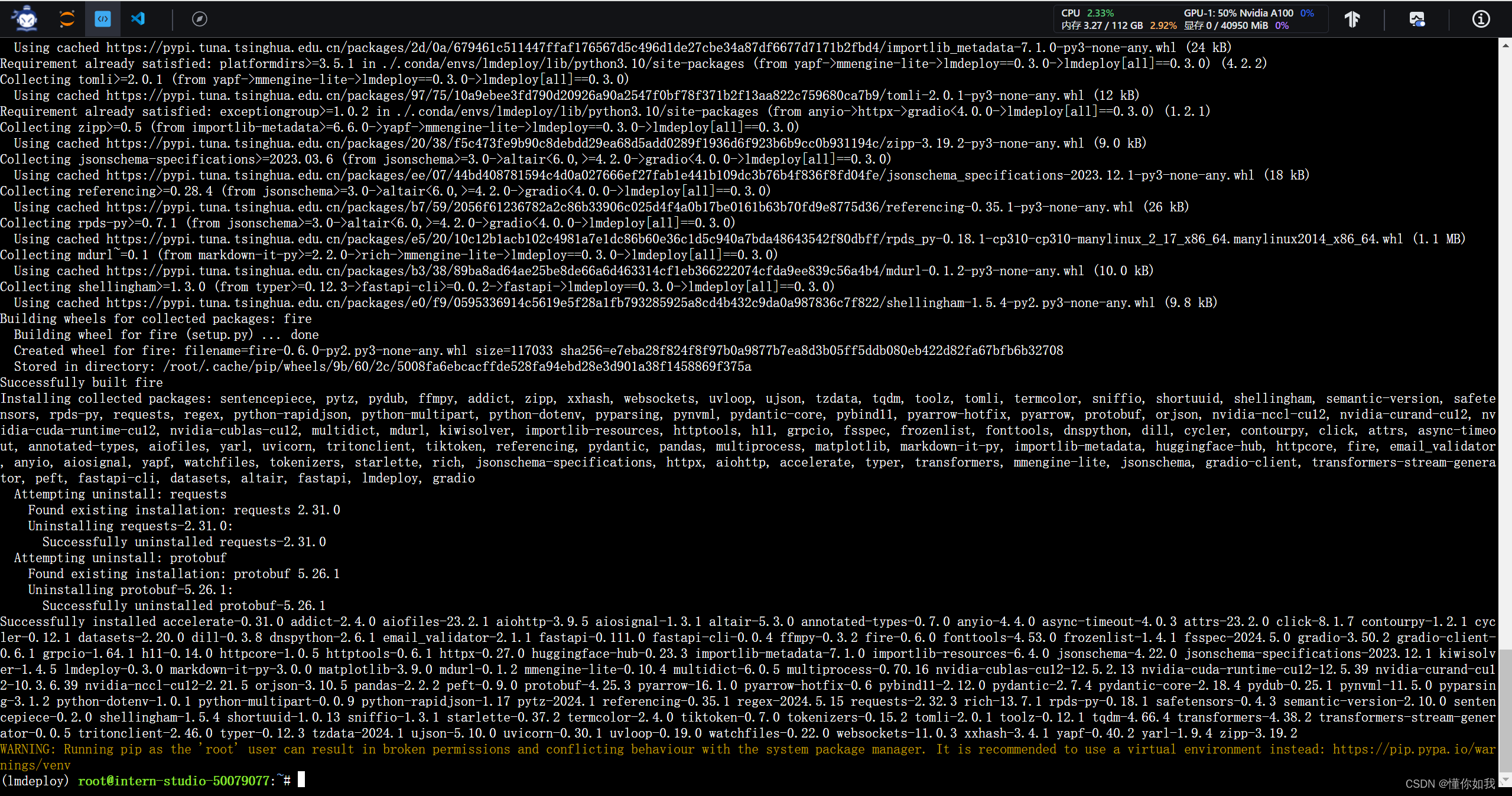Expand the terminal scrollbar upward
This screenshot has height=796, width=1512.
(1504, 45)
